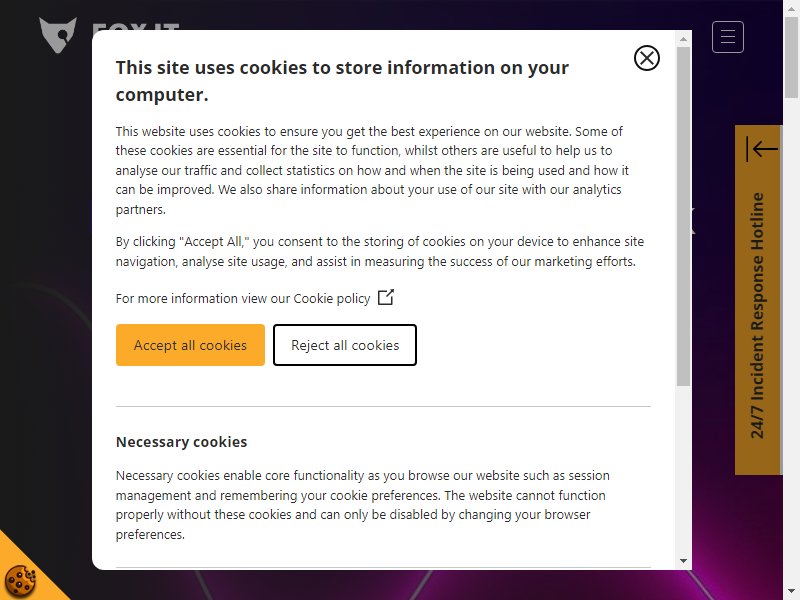Collapse the hotline panel with the arrow icon
The height and width of the screenshot is (600, 800).
(x=761, y=148)
